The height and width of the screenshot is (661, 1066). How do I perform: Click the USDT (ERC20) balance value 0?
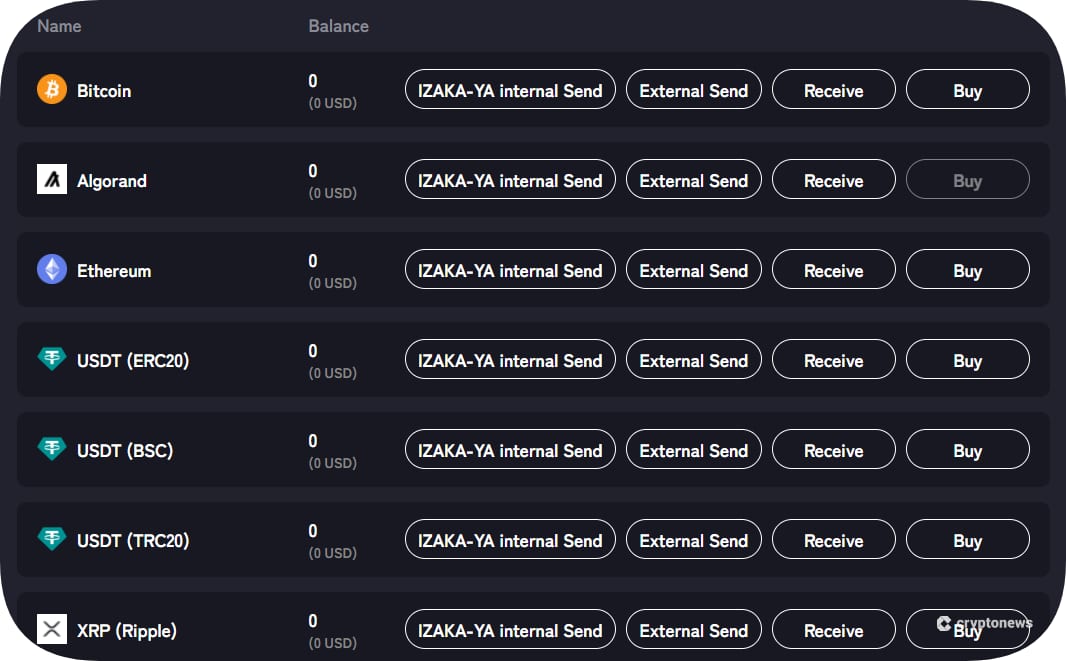(x=313, y=351)
